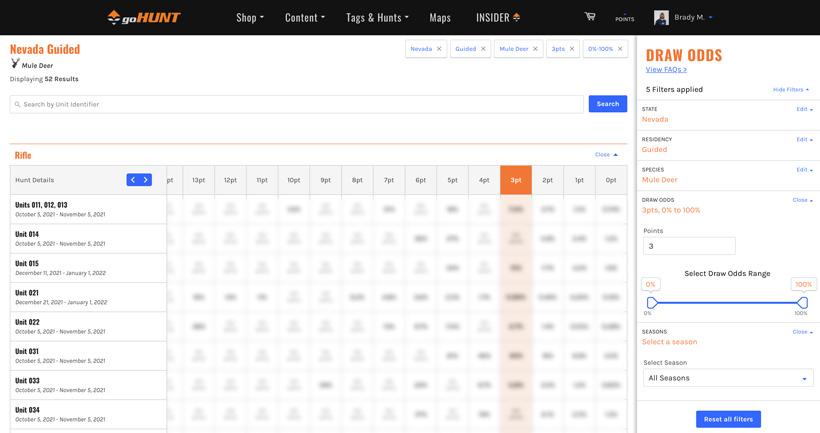Remove the 3pts filter chip
The image size is (820, 433).
tap(573, 48)
